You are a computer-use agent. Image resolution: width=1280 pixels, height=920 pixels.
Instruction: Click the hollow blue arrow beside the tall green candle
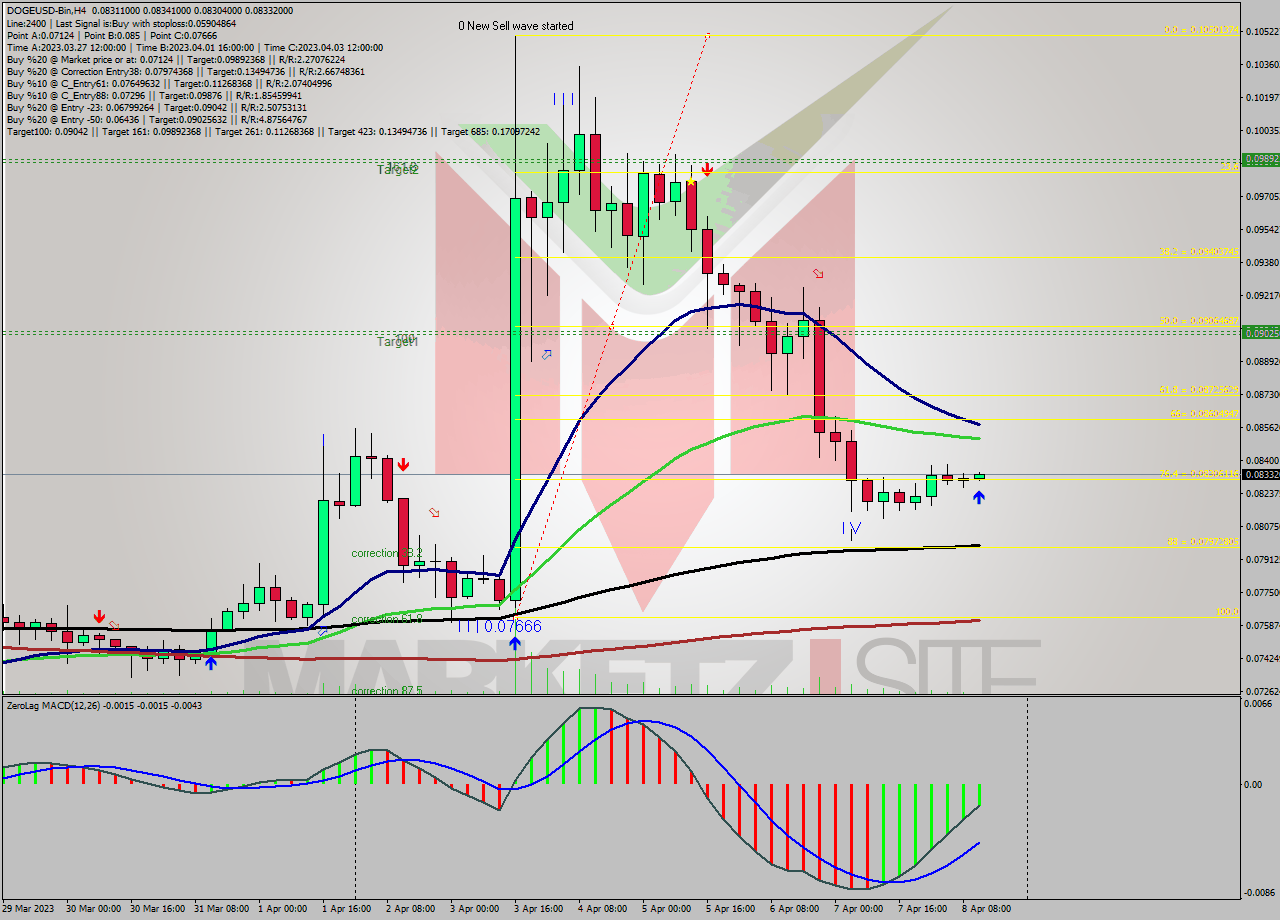547,354
